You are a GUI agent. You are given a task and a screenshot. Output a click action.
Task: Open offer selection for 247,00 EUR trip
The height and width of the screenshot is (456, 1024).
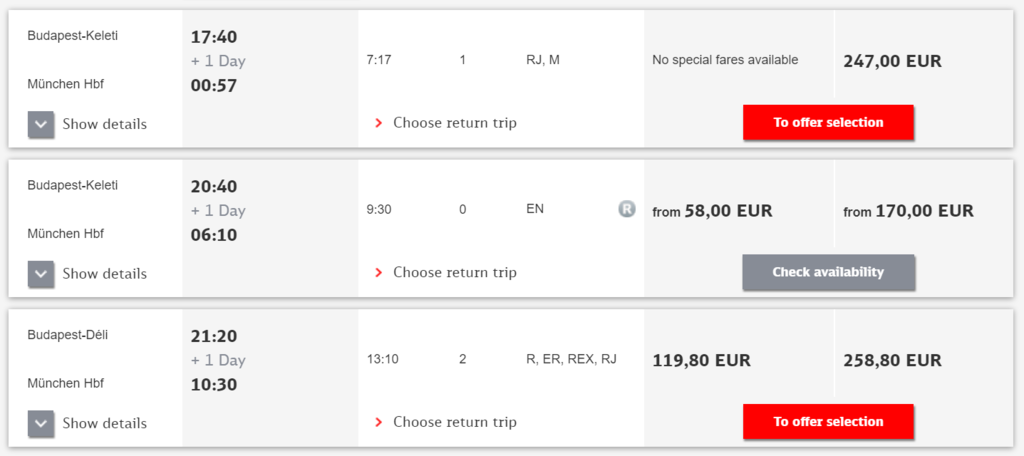pyautogui.click(x=828, y=122)
